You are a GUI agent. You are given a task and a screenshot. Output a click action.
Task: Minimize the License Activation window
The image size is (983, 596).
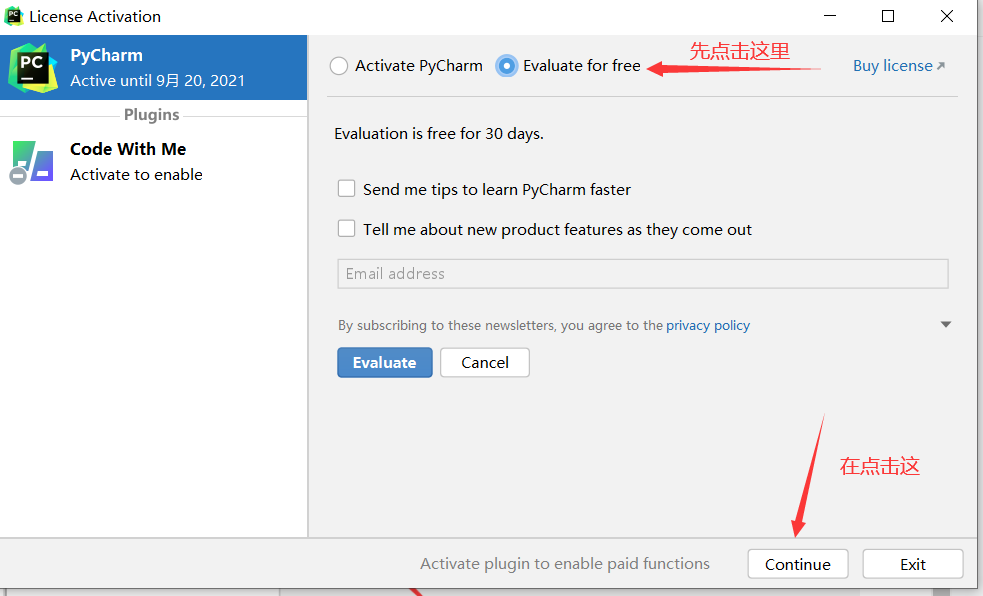[x=830, y=16]
